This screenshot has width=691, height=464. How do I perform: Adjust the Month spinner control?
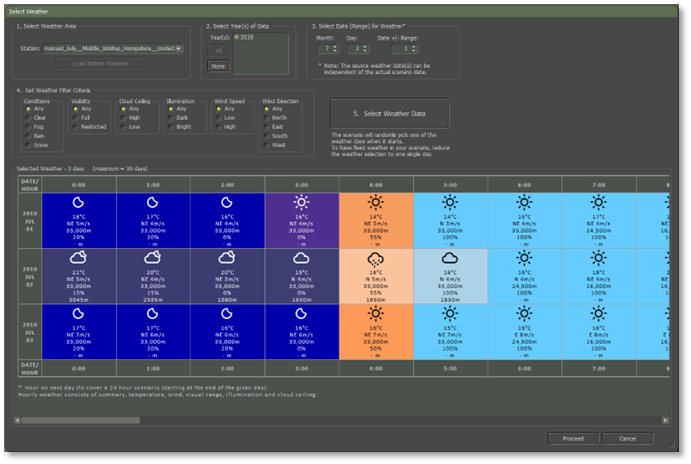tap(334, 48)
